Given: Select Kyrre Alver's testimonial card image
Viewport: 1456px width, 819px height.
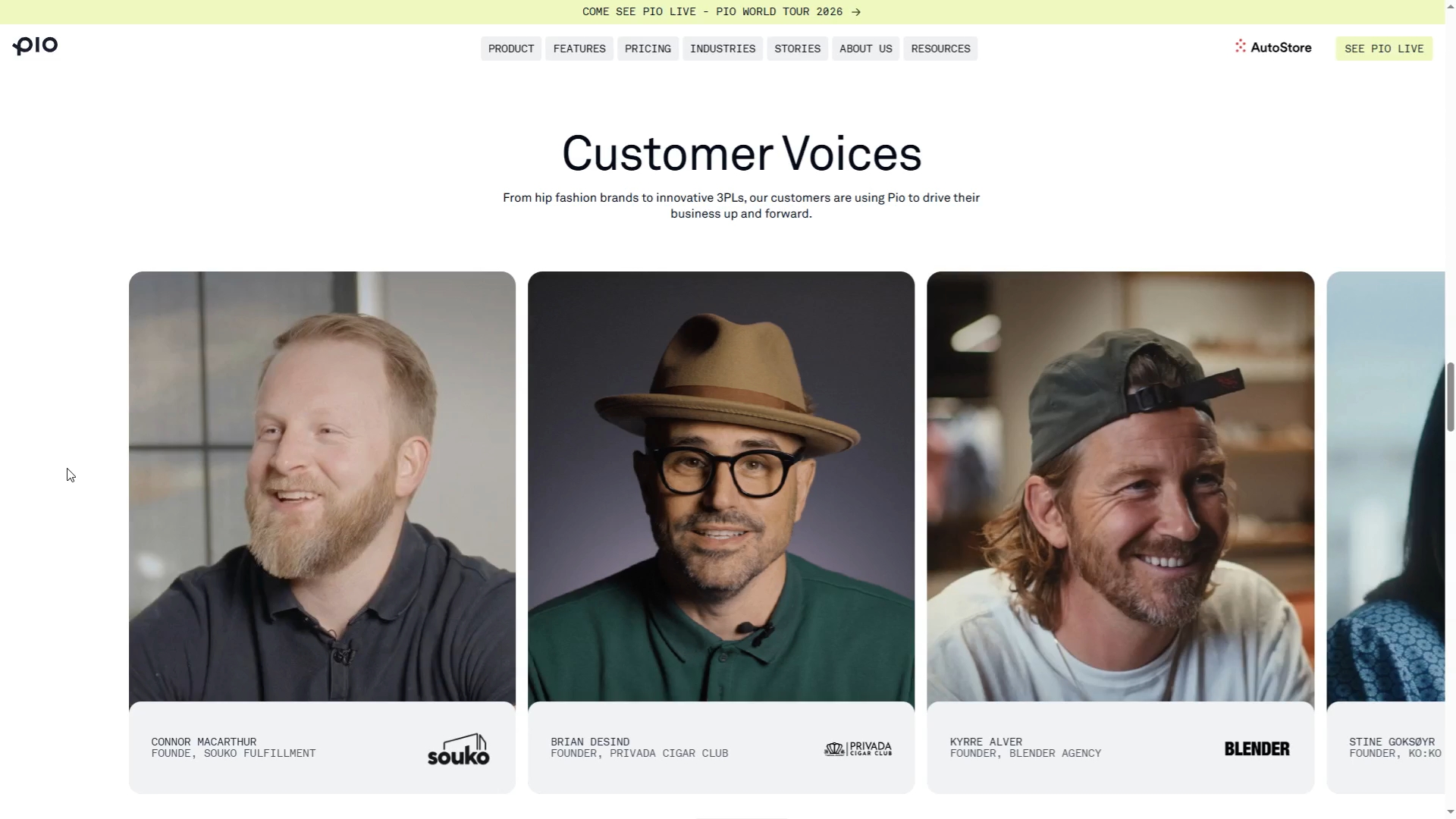Looking at the screenshot, I should (1120, 486).
